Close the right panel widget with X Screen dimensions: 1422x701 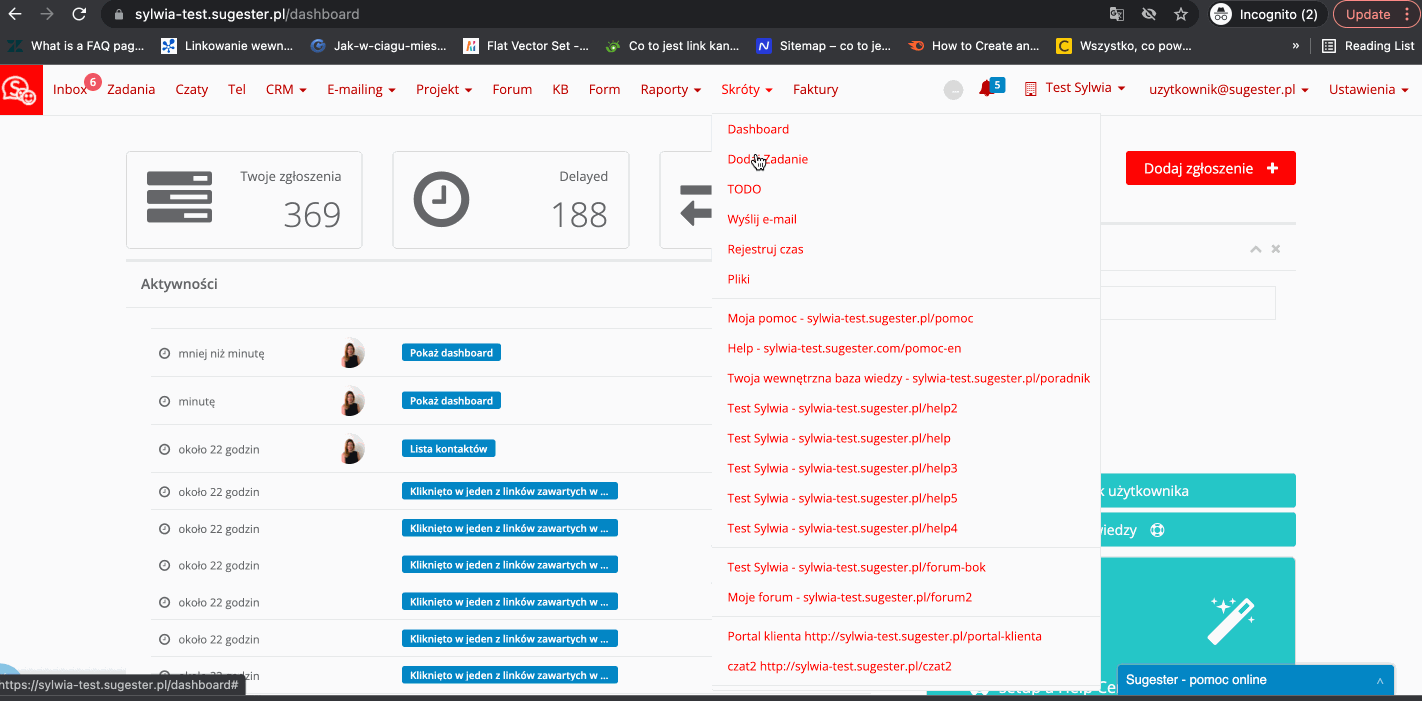pyautogui.click(x=1276, y=249)
